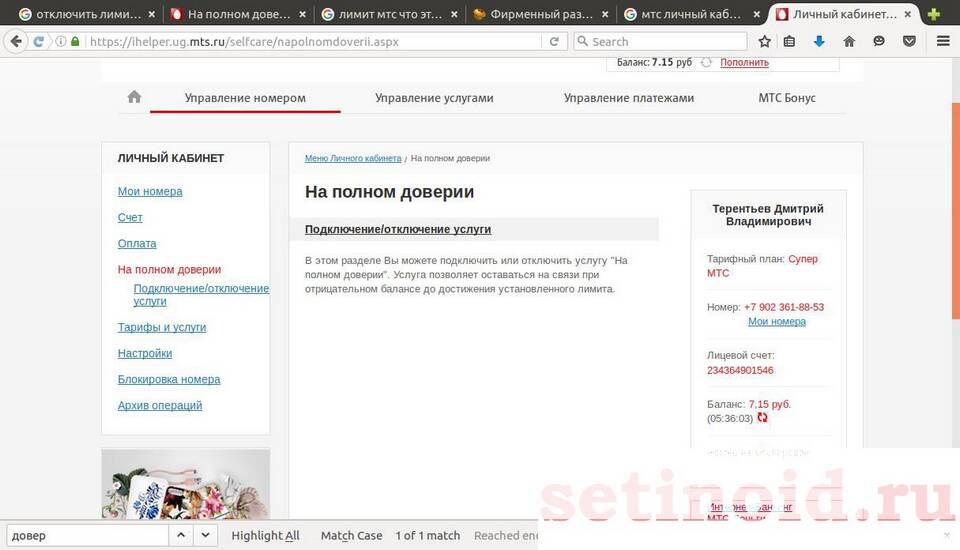
Task: Open main 'Подключение/отключение услуги' heading link
Action: (x=398, y=229)
